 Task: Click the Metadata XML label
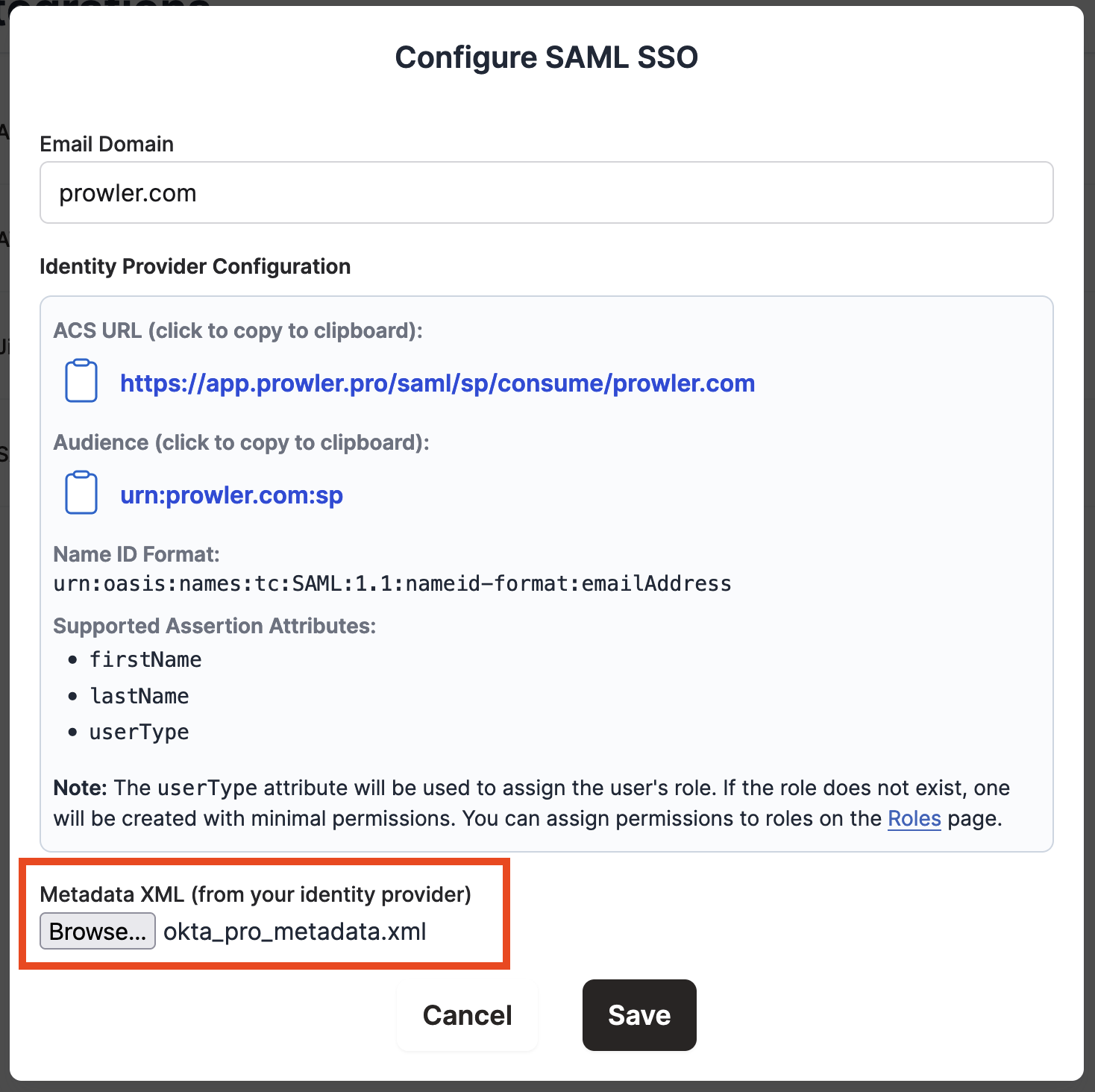[x=255, y=894]
